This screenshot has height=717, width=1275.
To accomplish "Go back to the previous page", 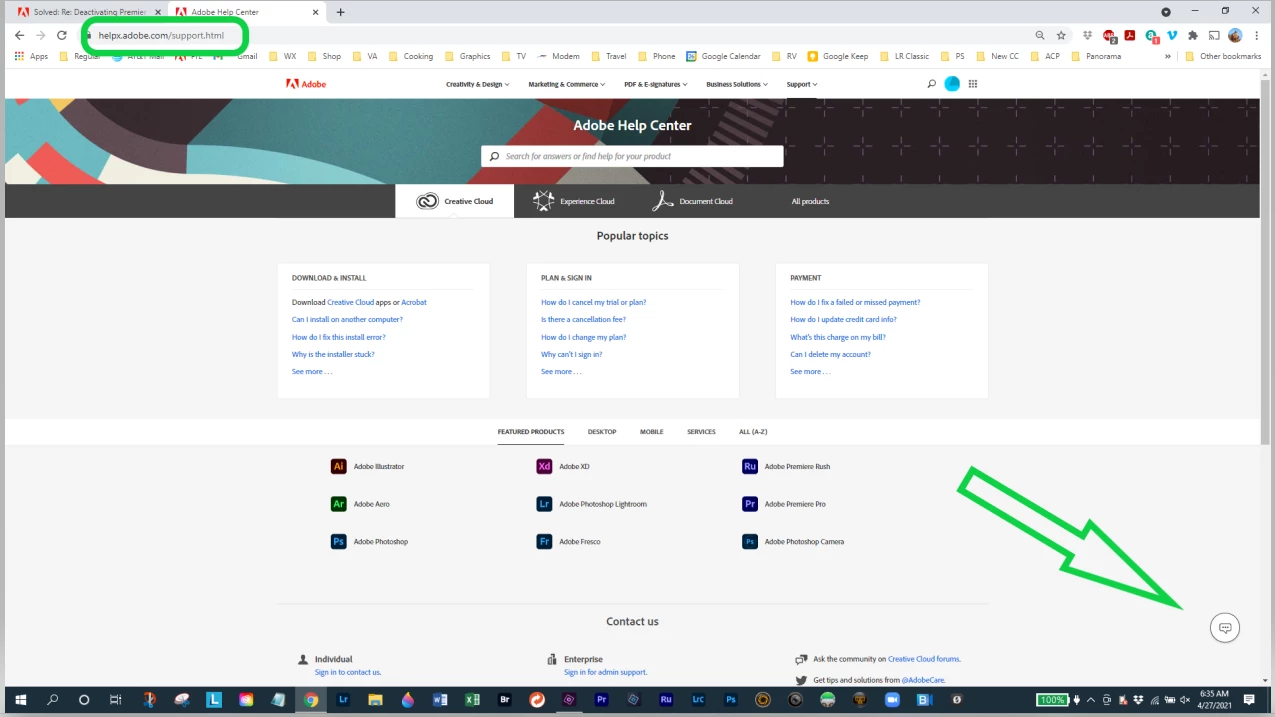I will 19,35.
